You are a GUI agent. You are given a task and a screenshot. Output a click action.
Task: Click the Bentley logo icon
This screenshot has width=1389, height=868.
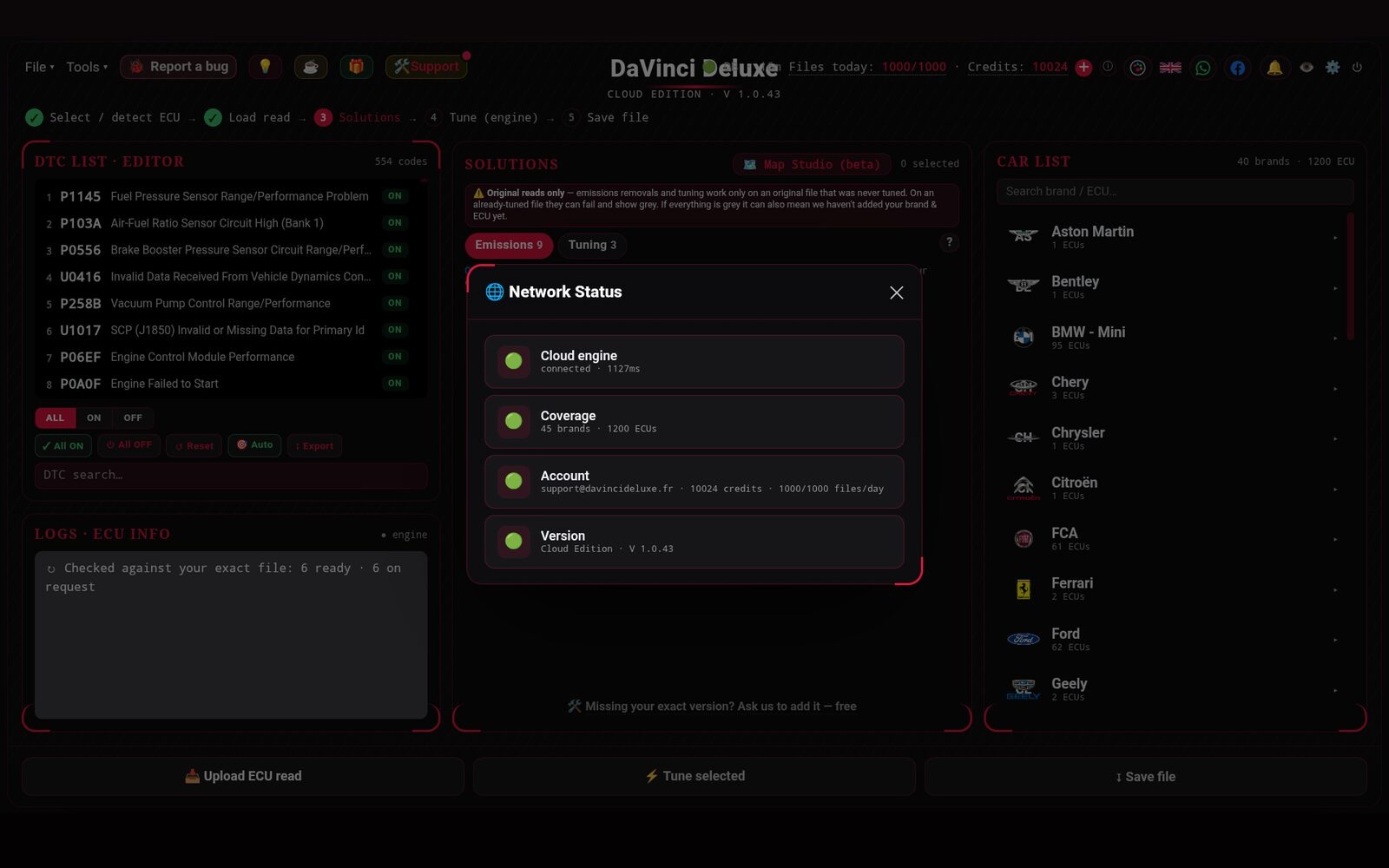click(1024, 286)
